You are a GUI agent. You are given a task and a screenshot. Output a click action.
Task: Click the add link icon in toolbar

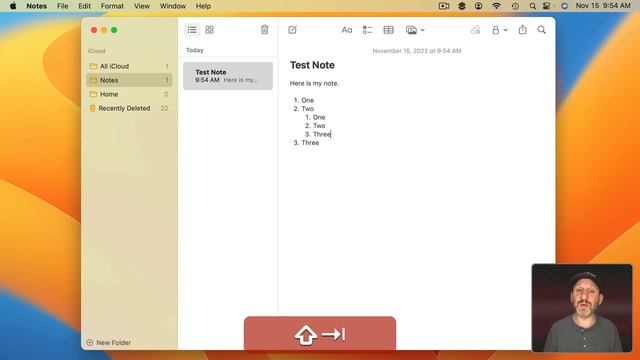click(x=475, y=30)
